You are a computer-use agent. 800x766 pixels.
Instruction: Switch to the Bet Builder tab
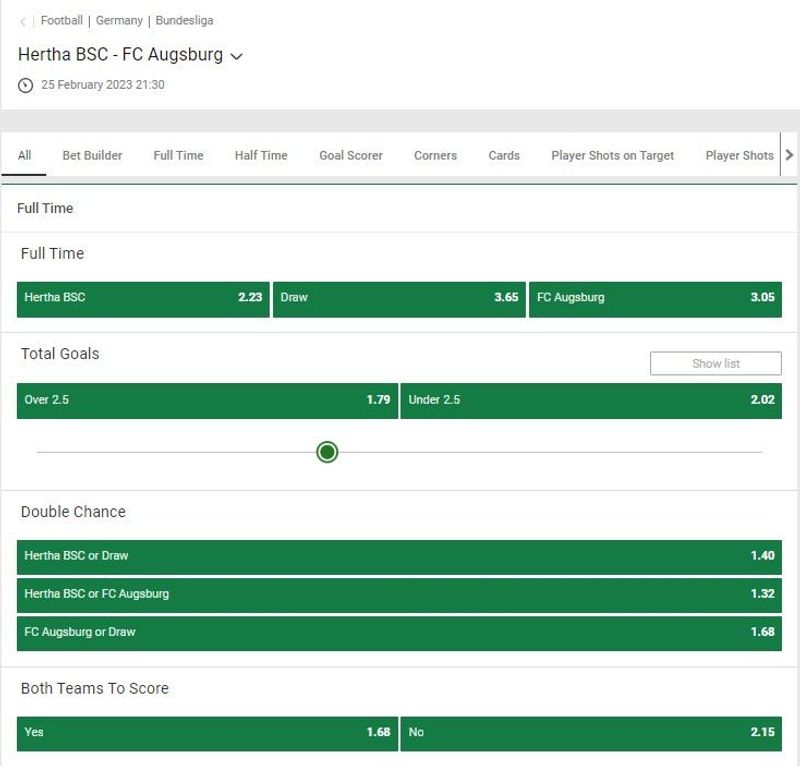point(92,155)
